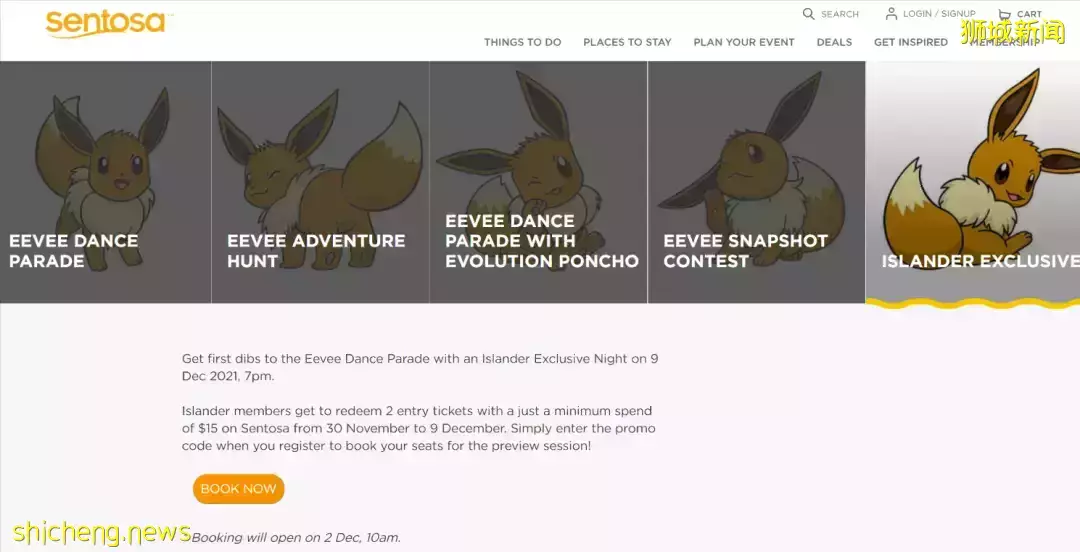Select Deals in the navigation bar

pyautogui.click(x=834, y=42)
